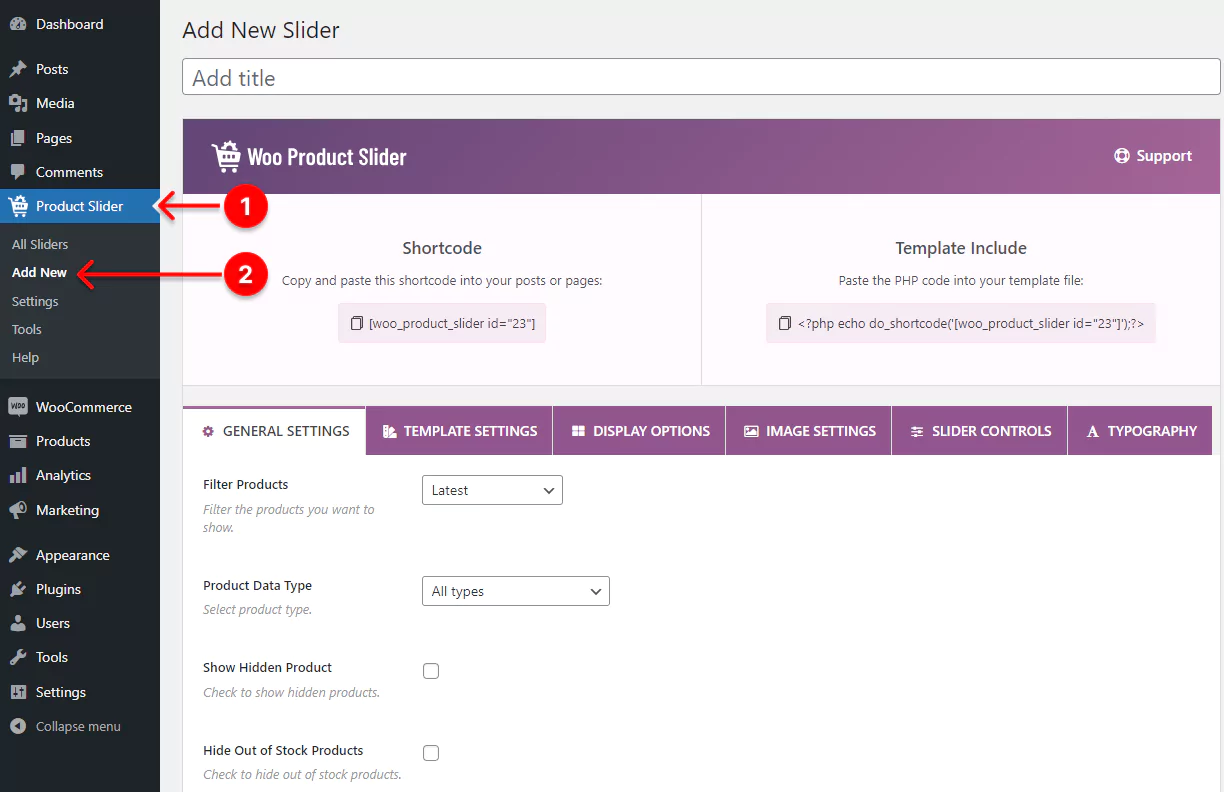Click the Support lifebuoy icon
The image size is (1224, 792).
(1122, 156)
